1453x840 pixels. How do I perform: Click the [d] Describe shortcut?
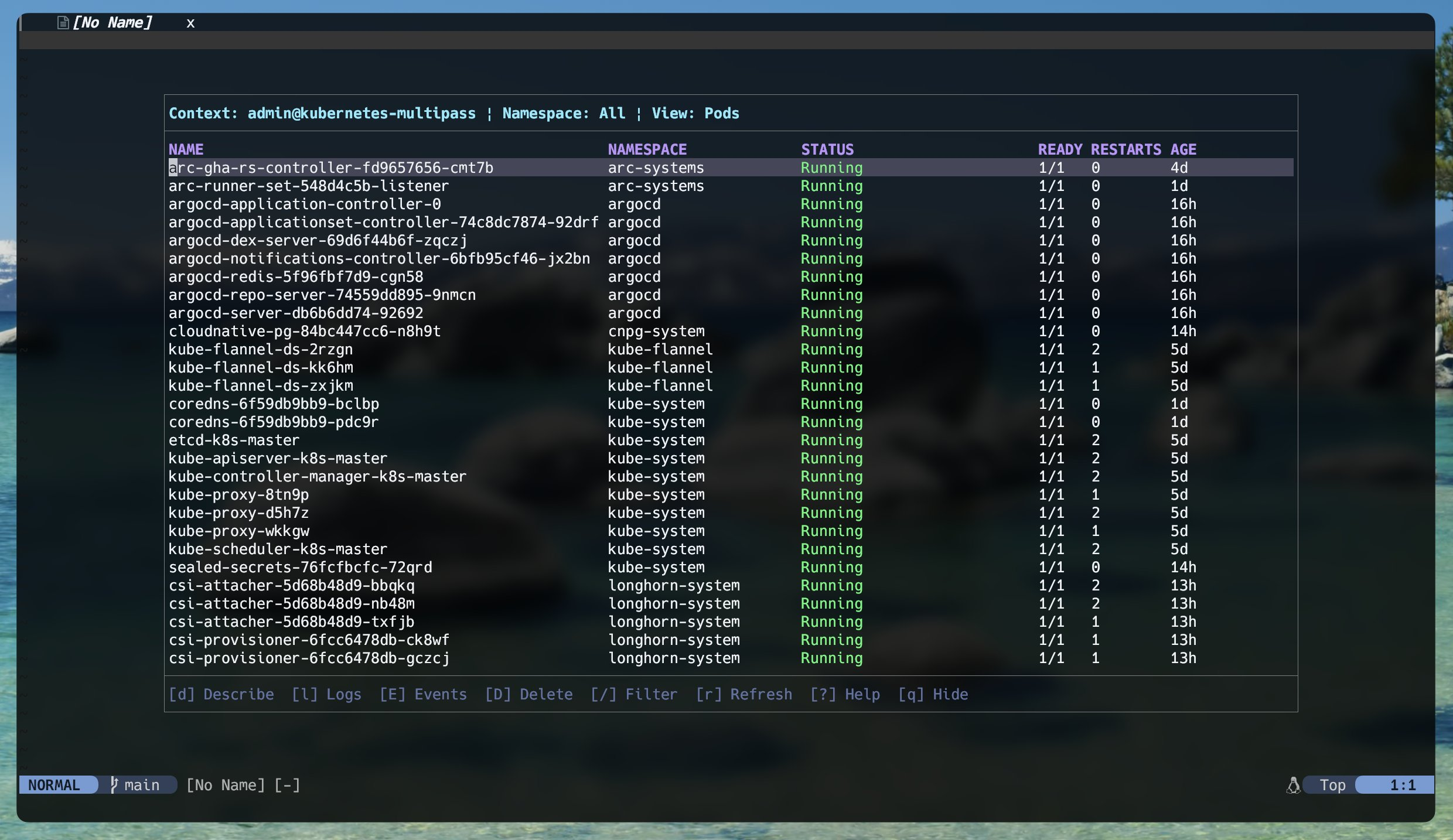pos(221,694)
